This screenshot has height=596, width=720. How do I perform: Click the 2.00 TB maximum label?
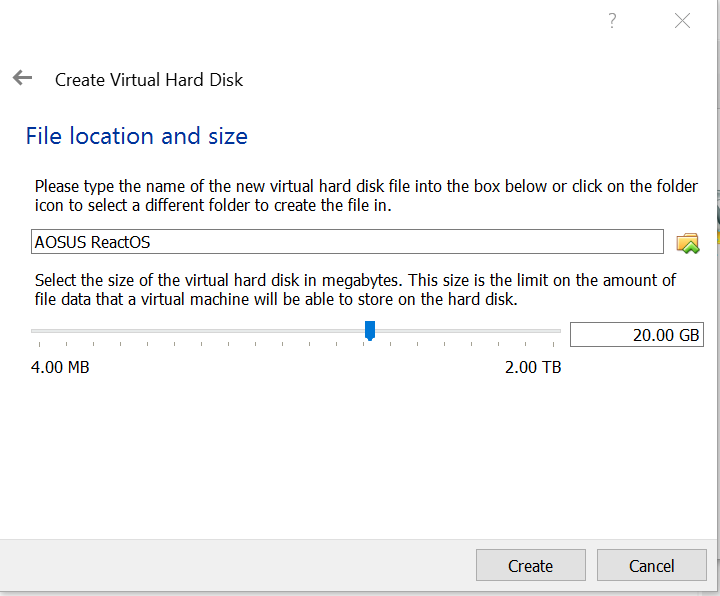(x=533, y=367)
